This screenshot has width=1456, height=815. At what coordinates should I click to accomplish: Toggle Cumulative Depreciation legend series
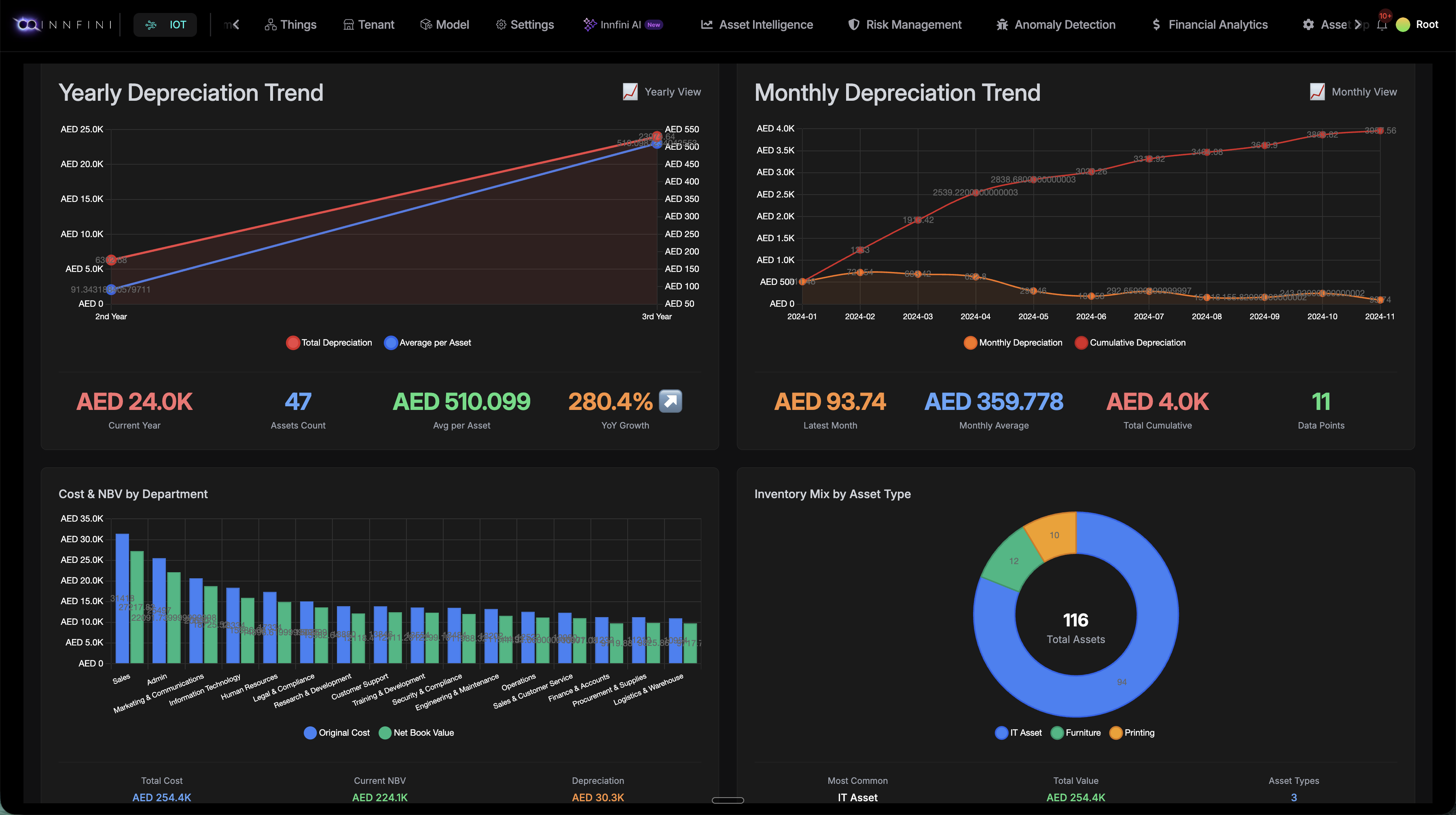[x=1130, y=343]
